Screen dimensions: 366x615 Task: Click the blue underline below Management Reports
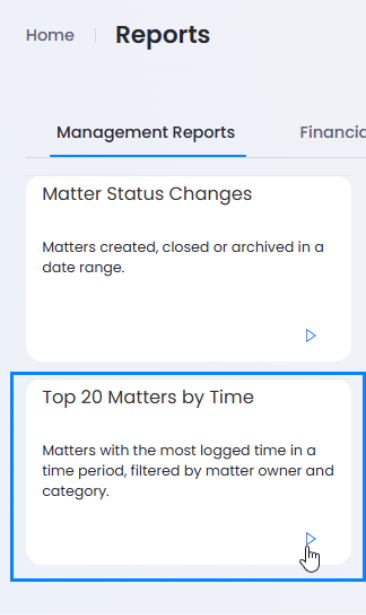pyautogui.click(x=148, y=156)
